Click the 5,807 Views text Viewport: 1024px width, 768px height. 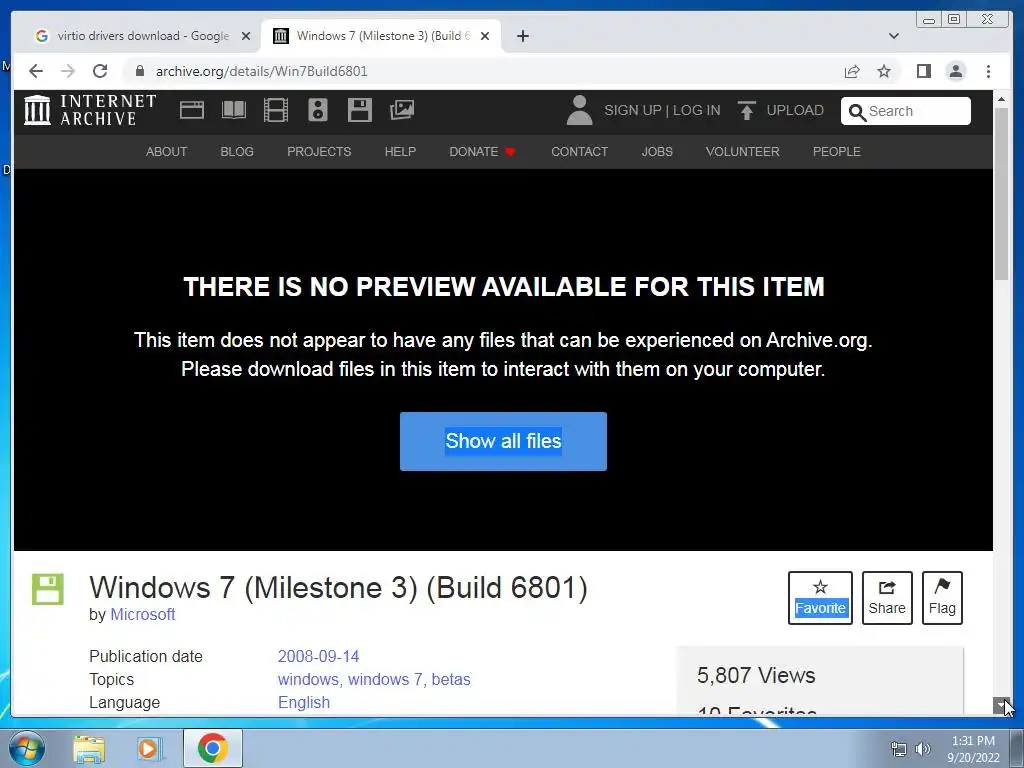coord(756,675)
